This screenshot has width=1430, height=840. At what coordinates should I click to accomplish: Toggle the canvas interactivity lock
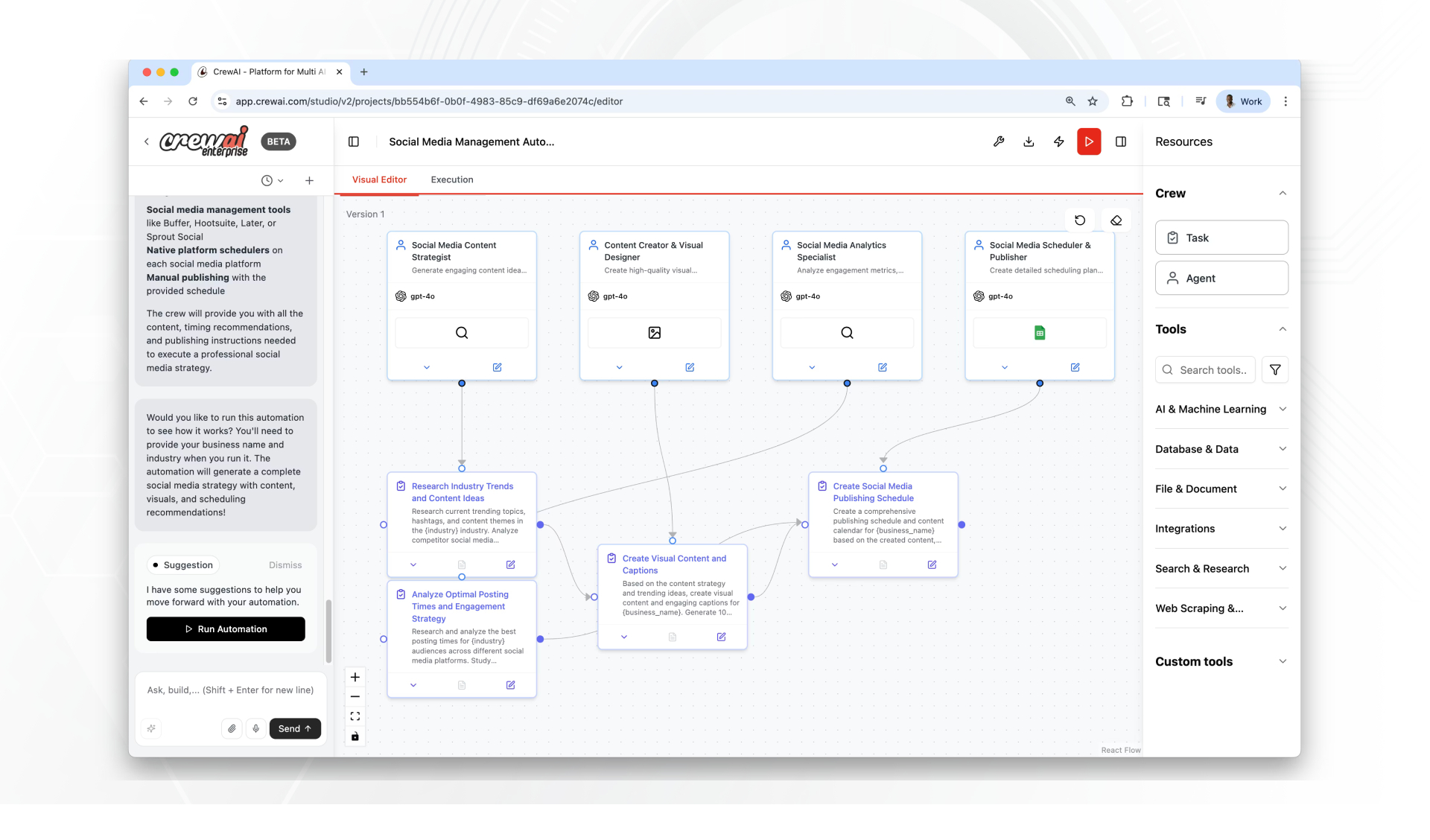[x=355, y=736]
